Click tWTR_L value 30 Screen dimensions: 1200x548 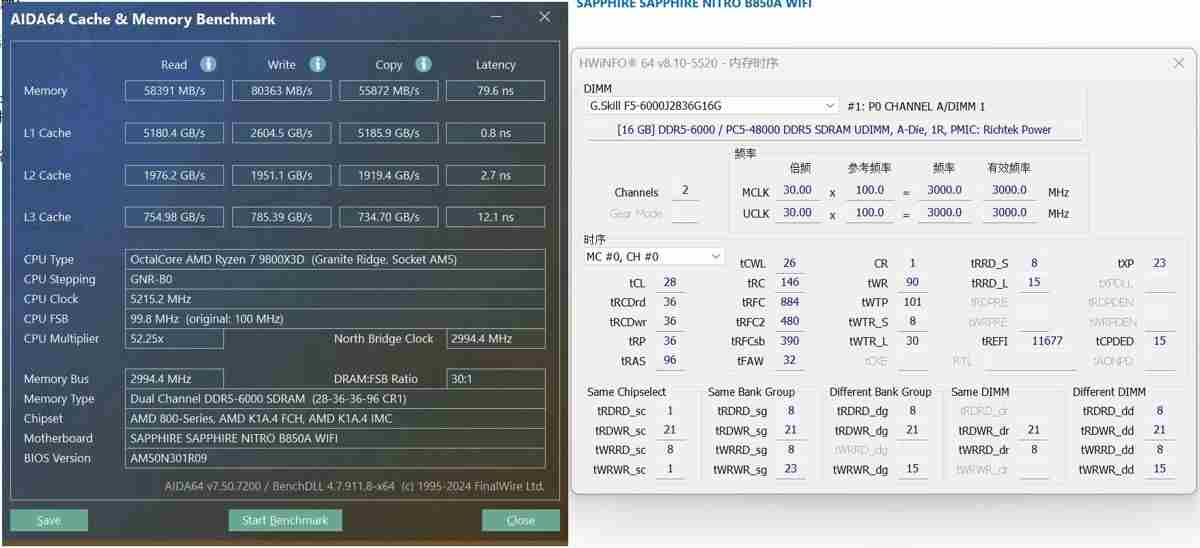pyautogui.click(x=912, y=342)
